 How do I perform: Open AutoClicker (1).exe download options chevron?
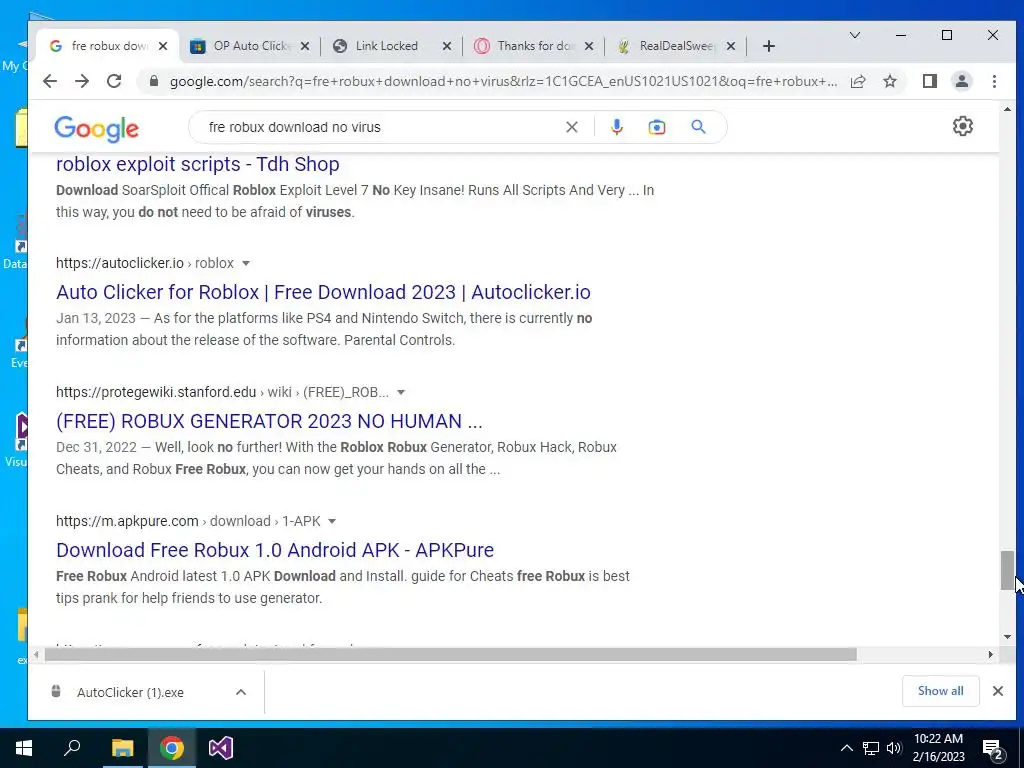coord(240,692)
